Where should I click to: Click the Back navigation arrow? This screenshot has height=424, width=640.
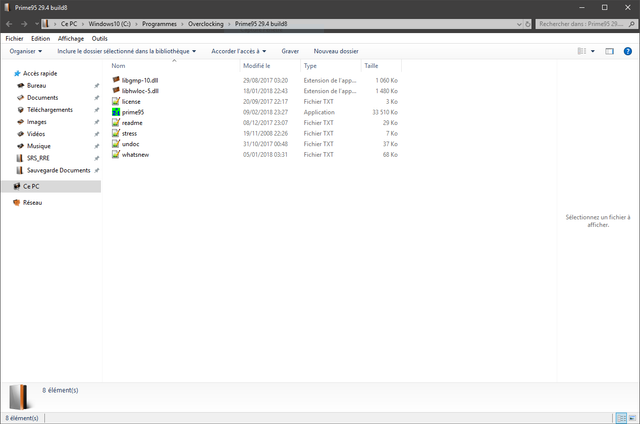(x=9, y=24)
